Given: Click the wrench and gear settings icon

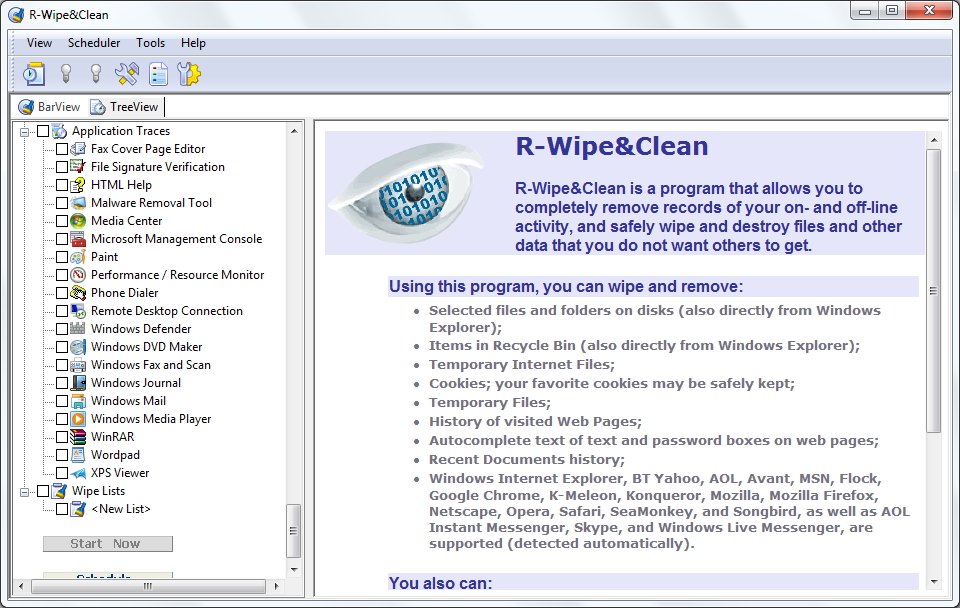Looking at the screenshot, I should click(x=189, y=73).
